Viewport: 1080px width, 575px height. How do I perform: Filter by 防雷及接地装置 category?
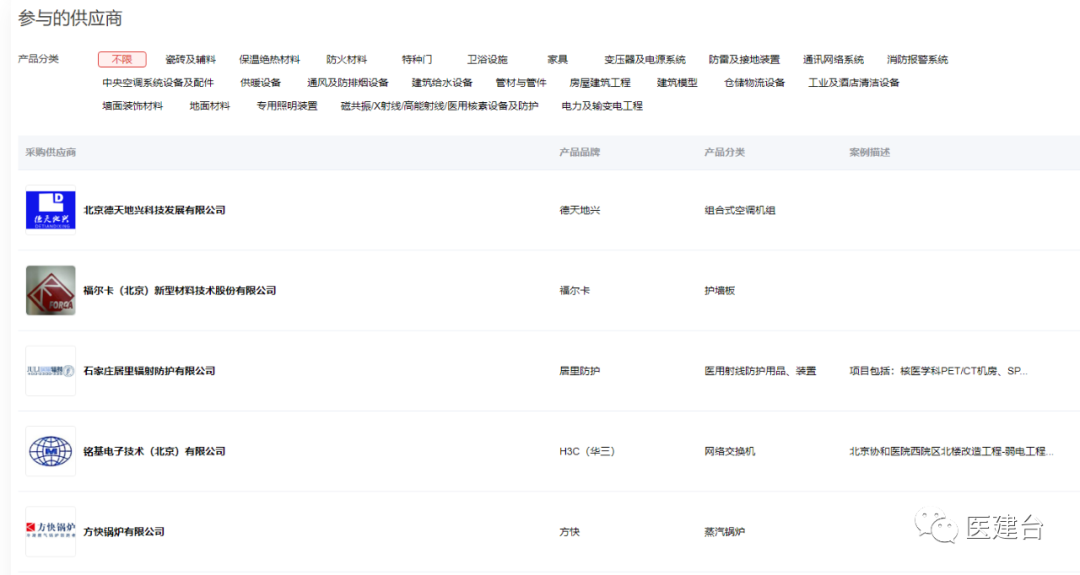745,59
